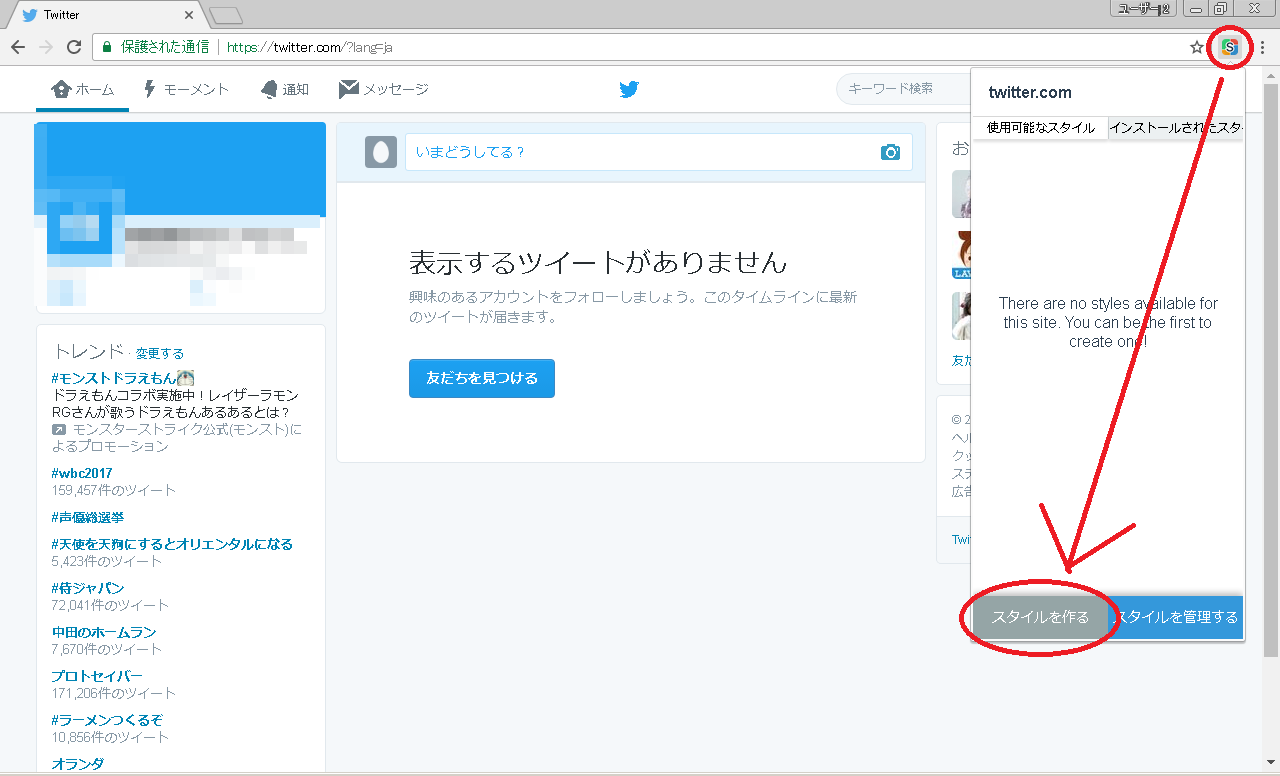Click the egg avatar beside tweet box
Viewport: 1280px width, 776px height.
click(381, 151)
